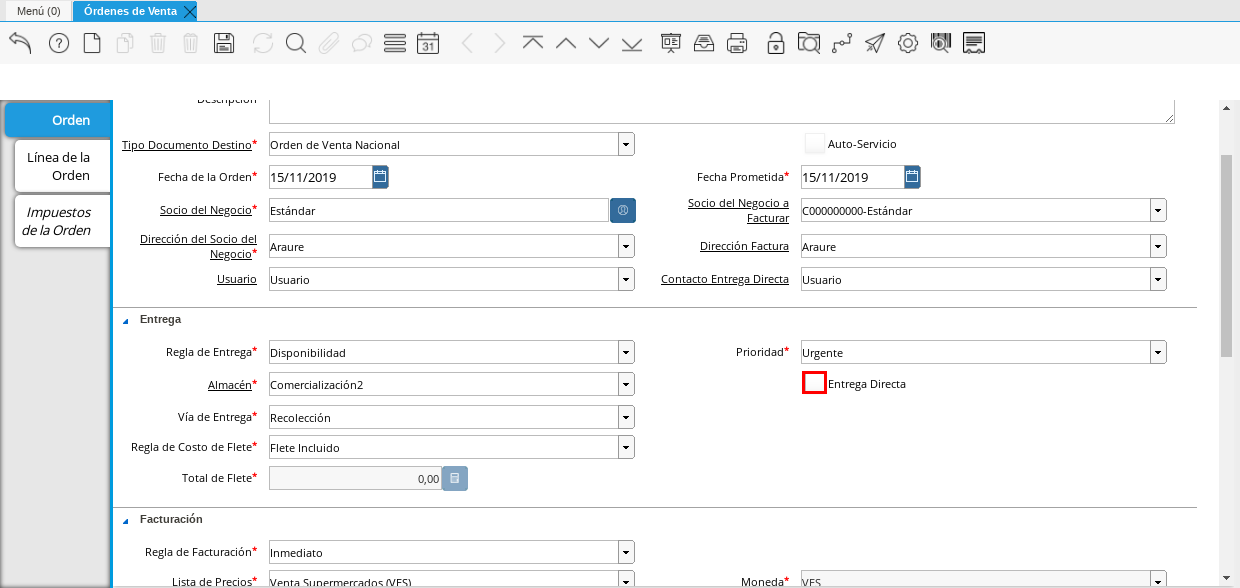Enable the Entrega Directa checkbox

point(814,383)
